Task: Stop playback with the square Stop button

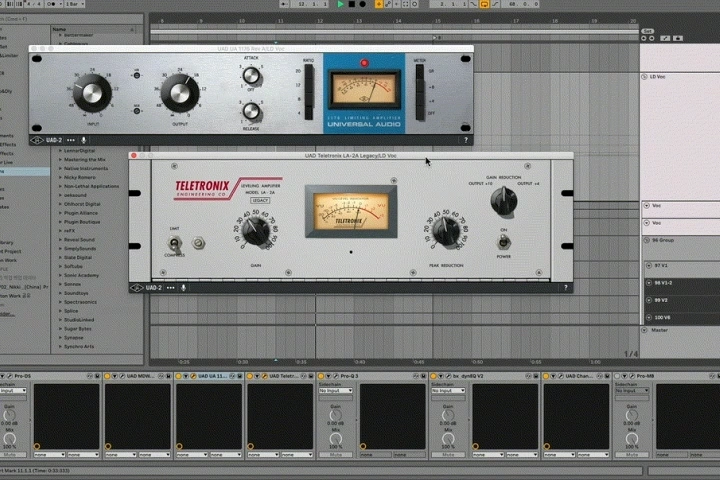Action: [352, 4]
